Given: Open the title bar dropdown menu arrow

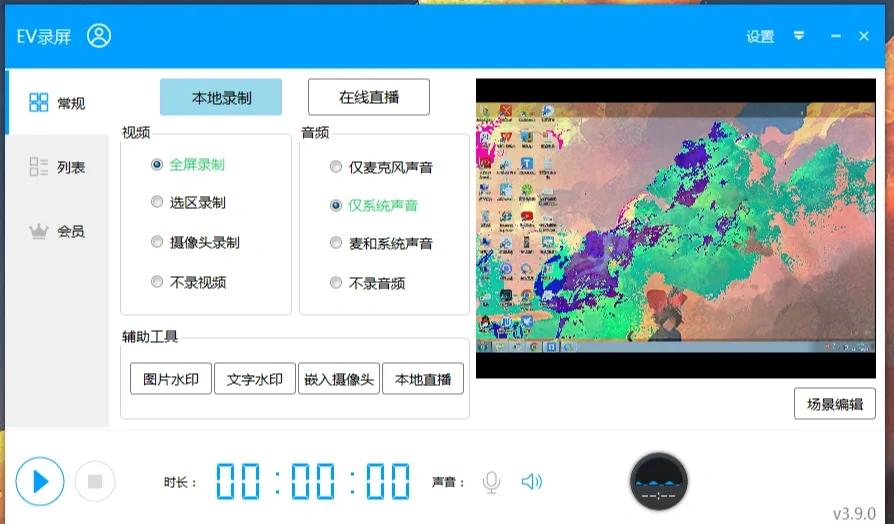Looking at the screenshot, I should point(799,36).
